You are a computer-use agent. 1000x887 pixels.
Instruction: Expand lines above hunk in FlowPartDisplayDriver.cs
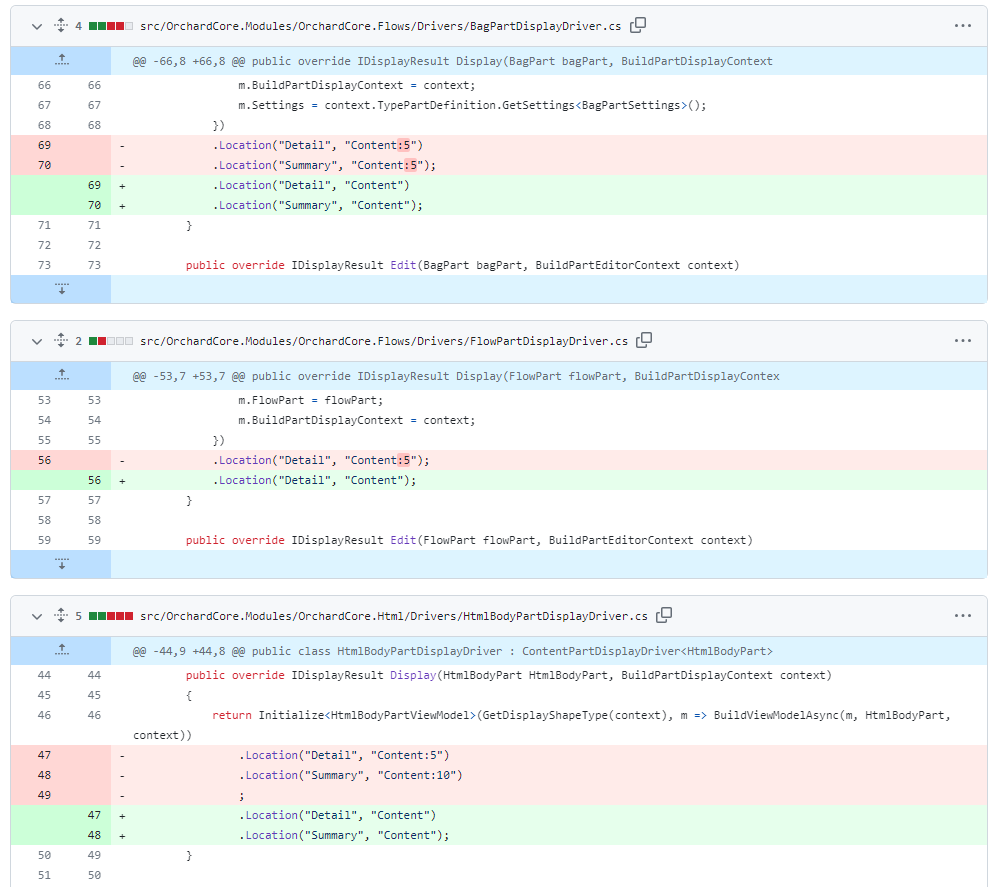(61, 376)
